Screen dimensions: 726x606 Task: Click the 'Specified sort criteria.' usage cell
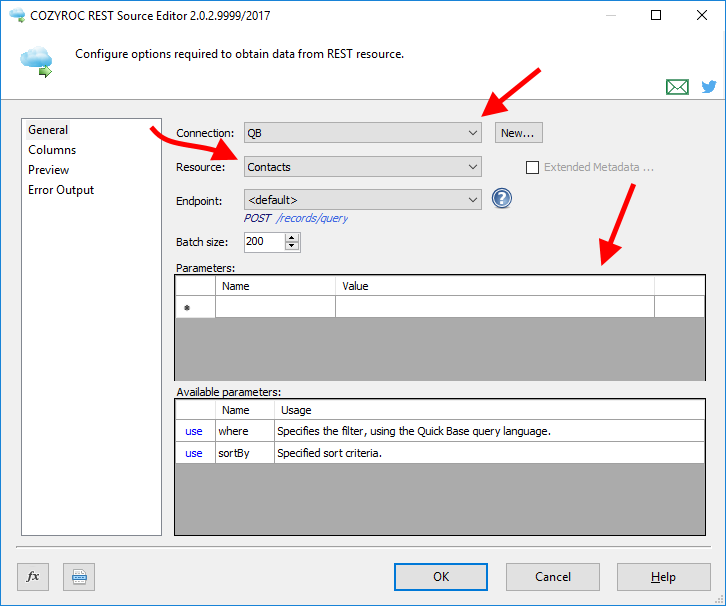pyautogui.click(x=490, y=453)
